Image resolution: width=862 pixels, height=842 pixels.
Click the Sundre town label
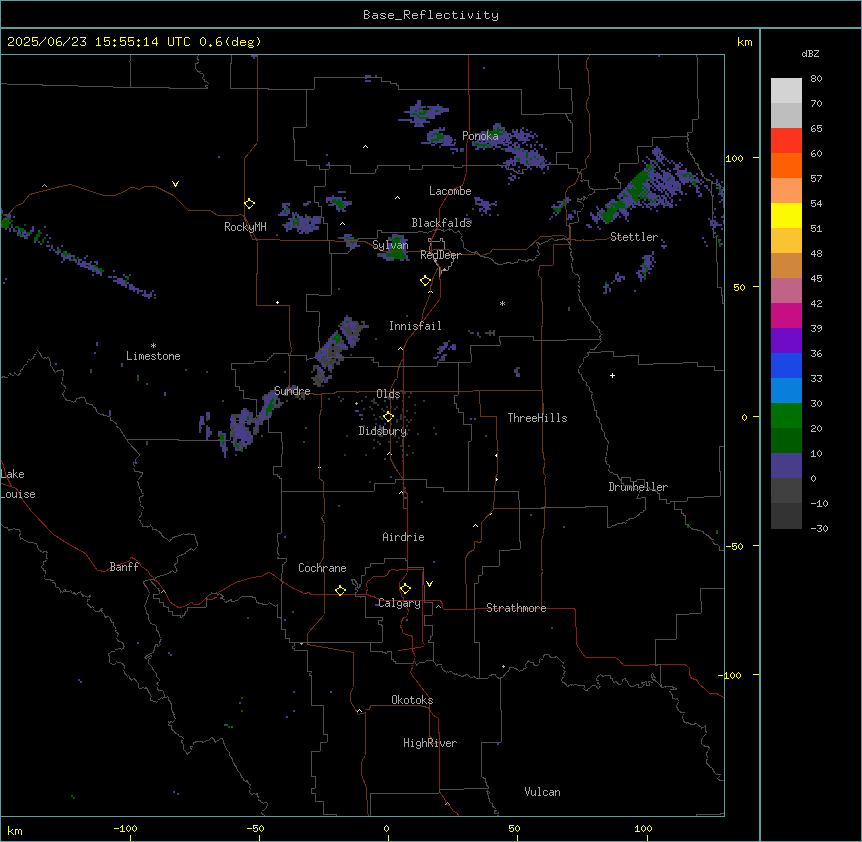pos(292,391)
